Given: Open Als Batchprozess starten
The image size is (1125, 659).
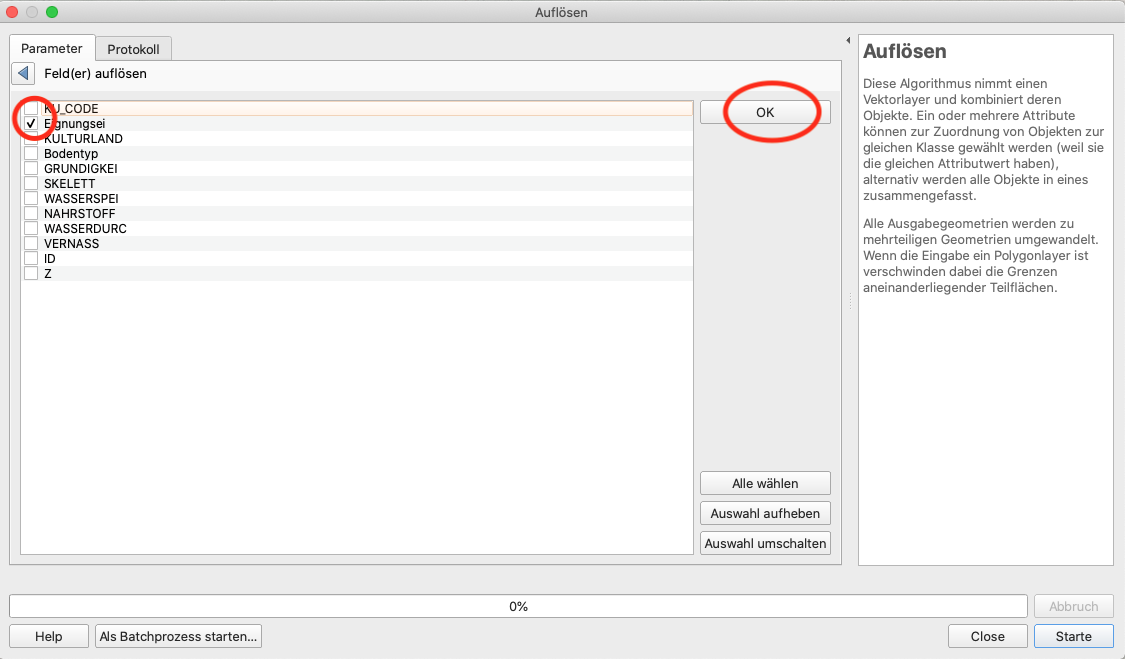Looking at the screenshot, I should tap(178, 636).
